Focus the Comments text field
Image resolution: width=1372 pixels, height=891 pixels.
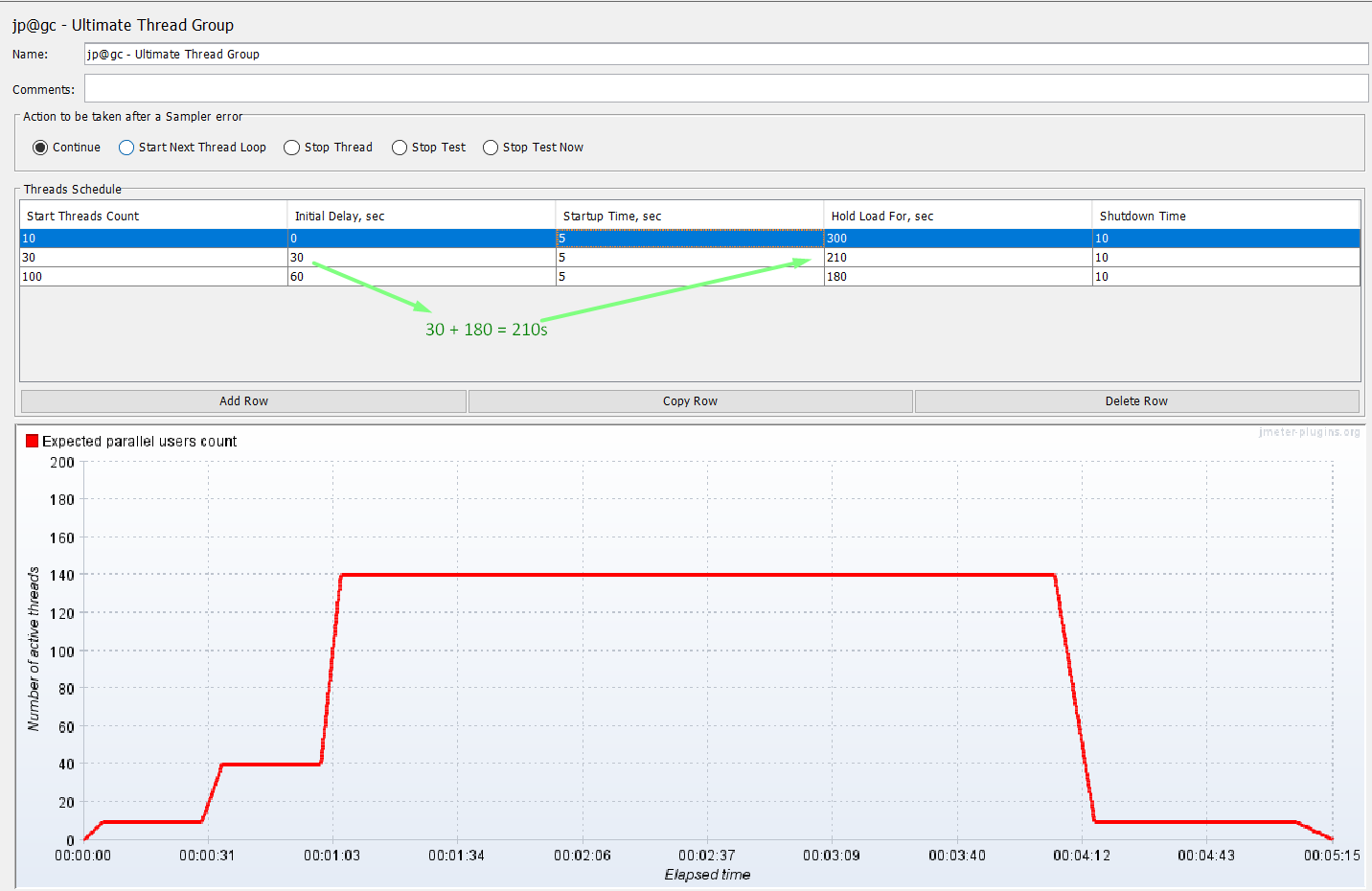point(725,88)
